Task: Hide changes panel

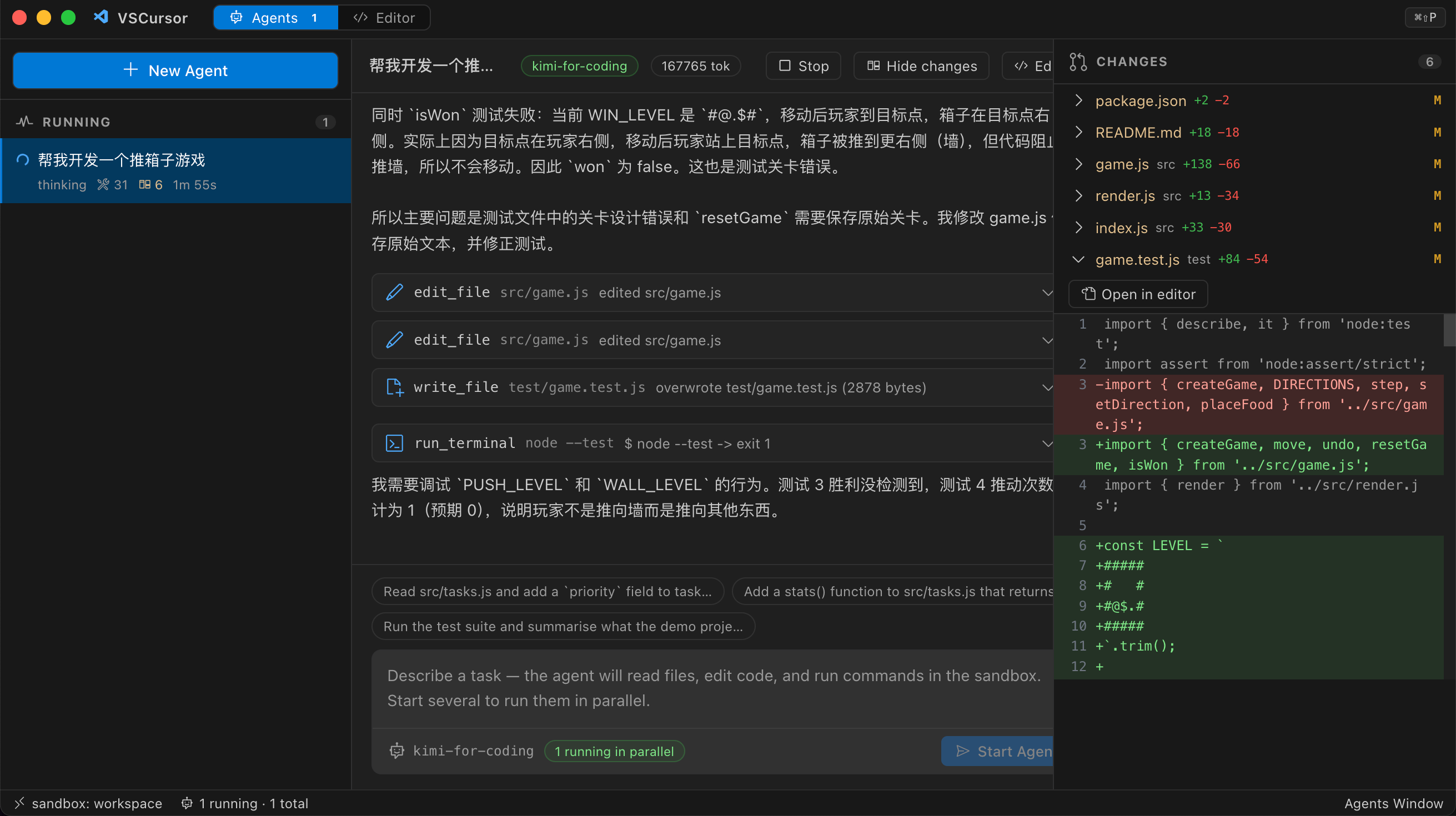Action: [x=921, y=66]
